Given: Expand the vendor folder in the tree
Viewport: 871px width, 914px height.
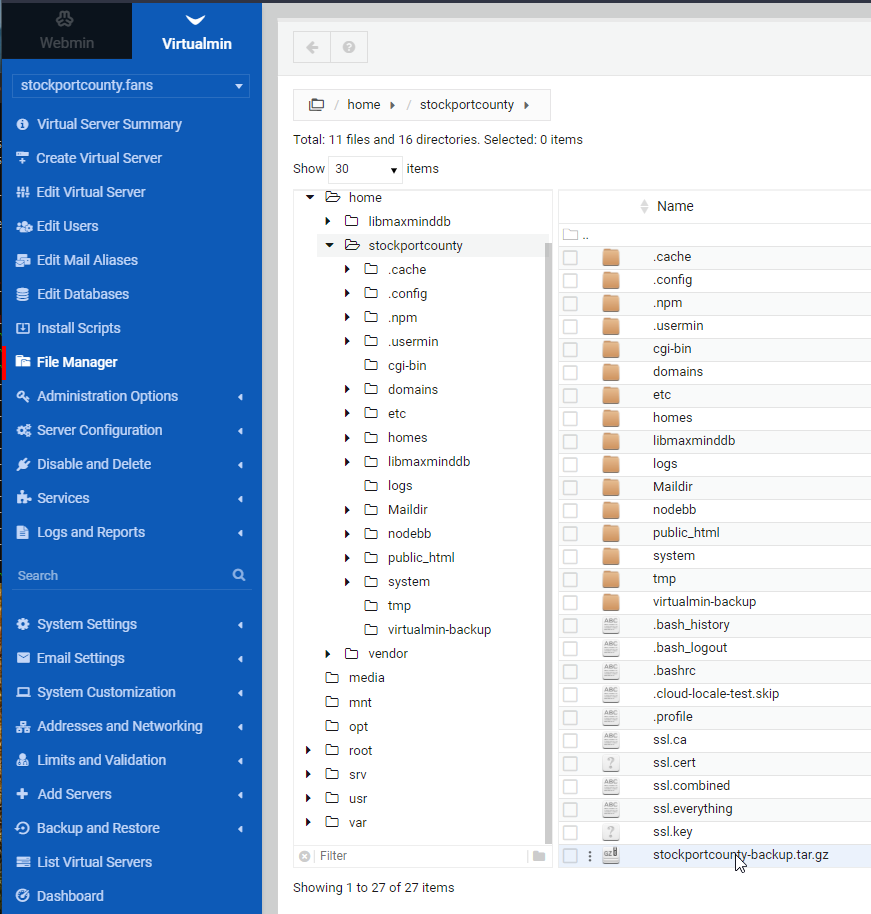Looking at the screenshot, I should click(328, 654).
